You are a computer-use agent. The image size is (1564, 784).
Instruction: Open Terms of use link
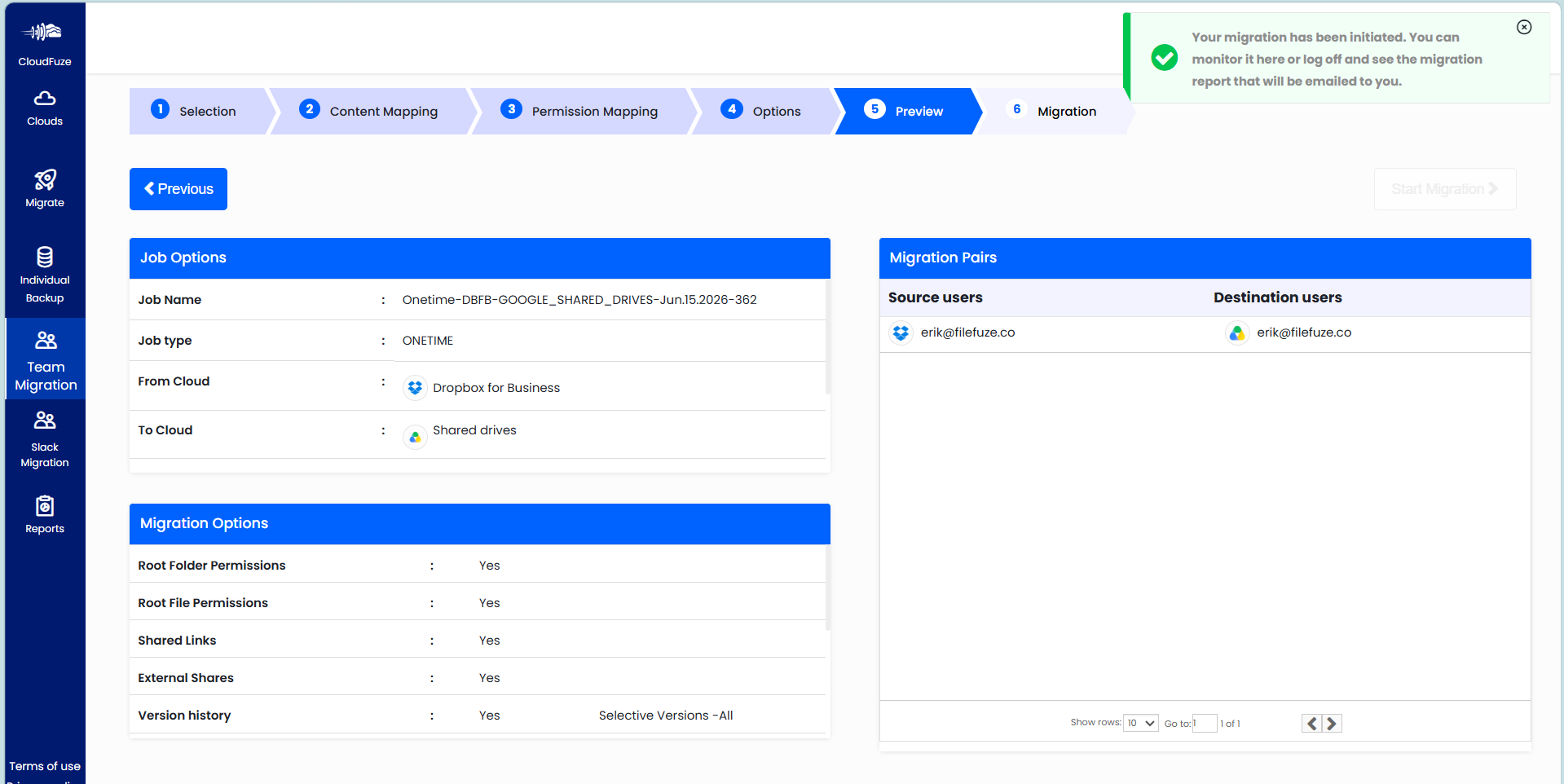pyautogui.click(x=45, y=766)
